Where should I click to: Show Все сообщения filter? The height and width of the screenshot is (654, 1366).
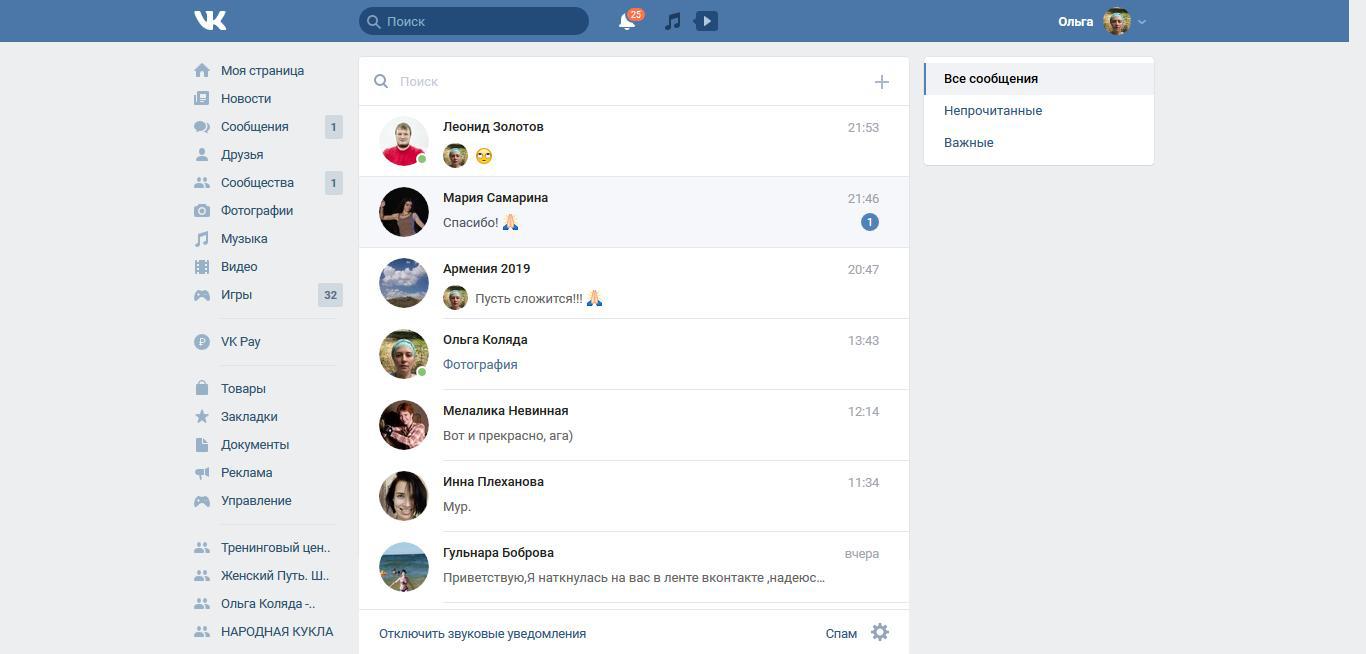pyautogui.click(x=990, y=79)
